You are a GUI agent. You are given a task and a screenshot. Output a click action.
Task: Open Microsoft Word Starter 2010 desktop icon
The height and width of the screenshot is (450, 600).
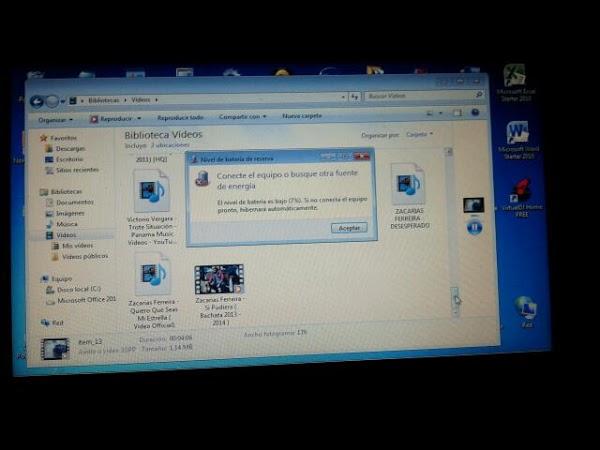517,133
